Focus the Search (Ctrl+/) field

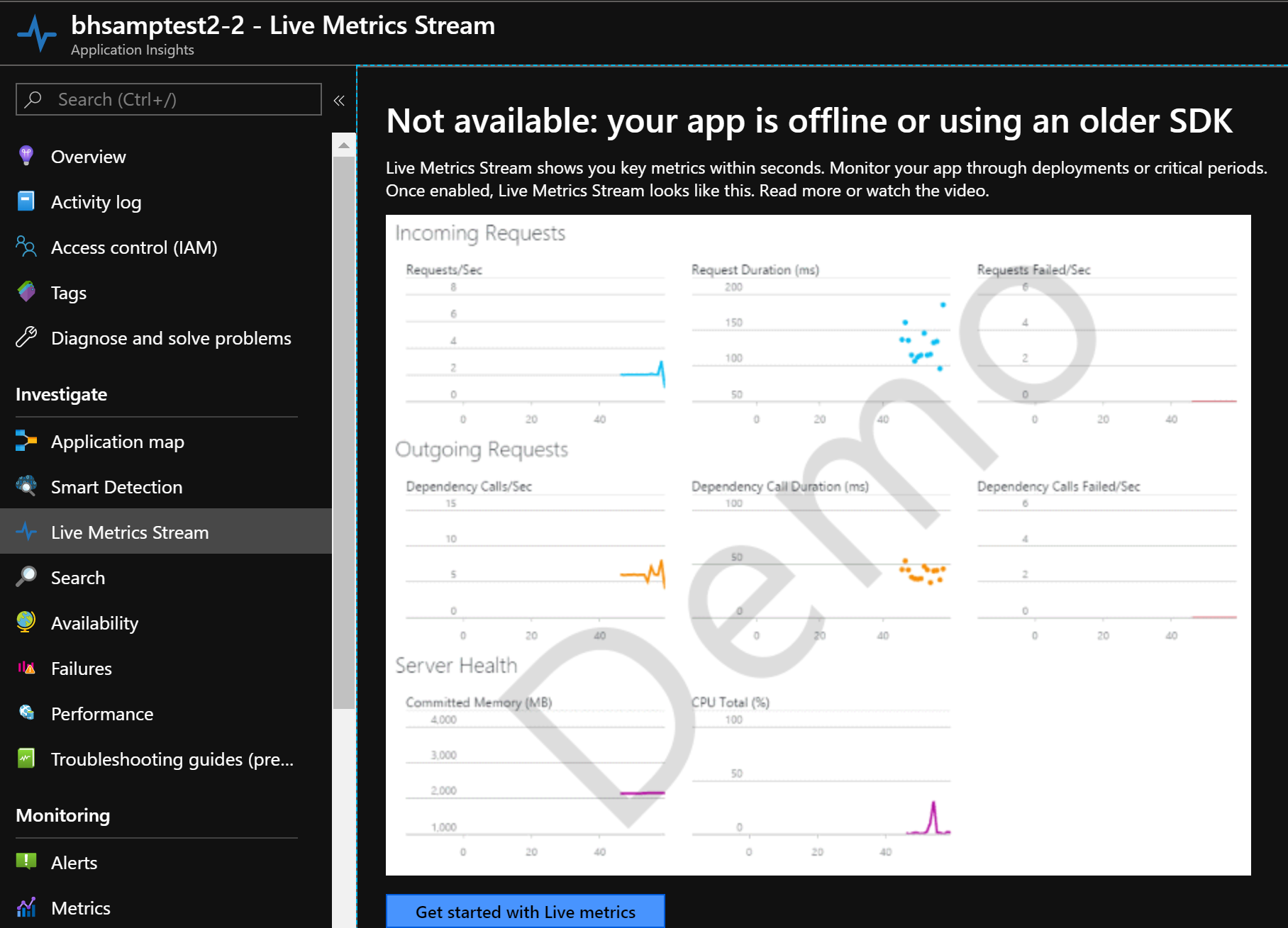pyautogui.click(x=169, y=99)
